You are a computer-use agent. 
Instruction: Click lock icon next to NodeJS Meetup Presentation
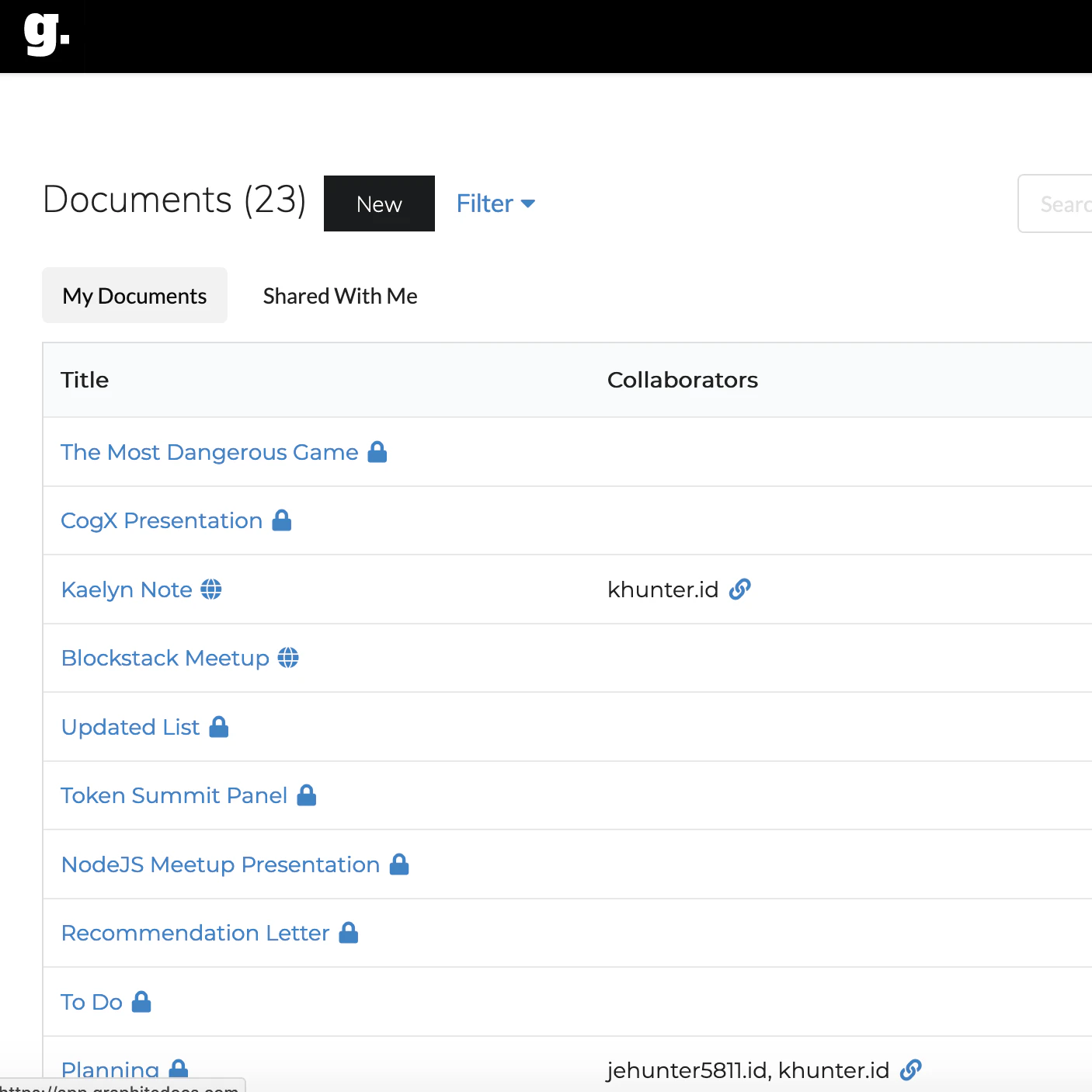point(399,864)
